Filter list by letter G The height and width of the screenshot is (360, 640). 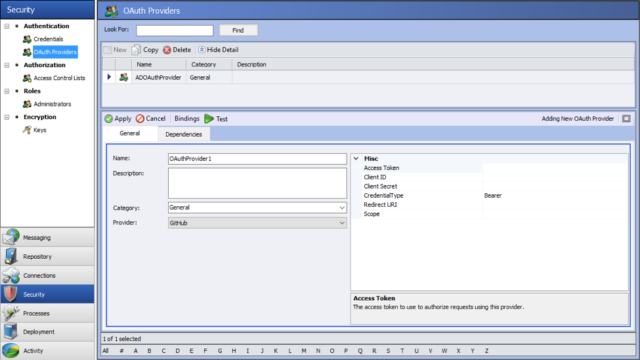click(220, 351)
